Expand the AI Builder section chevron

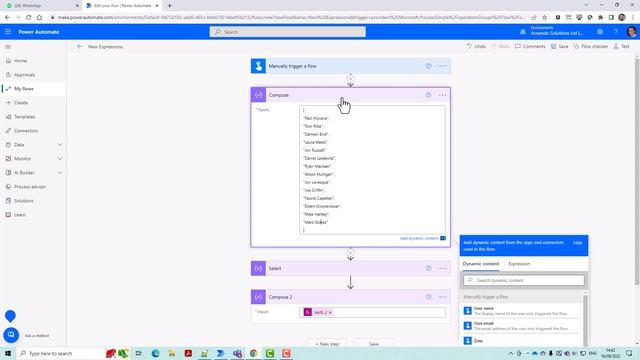pos(60,173)
